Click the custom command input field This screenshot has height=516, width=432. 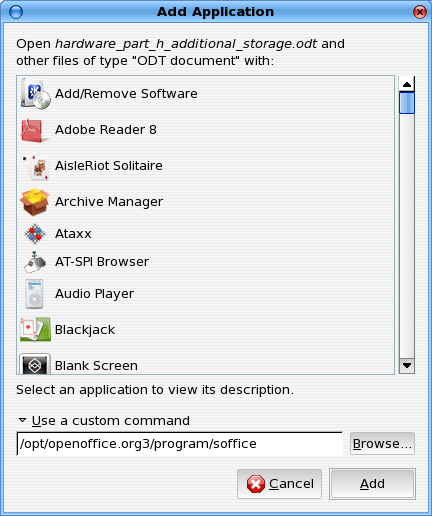click(x=180, y=444)
